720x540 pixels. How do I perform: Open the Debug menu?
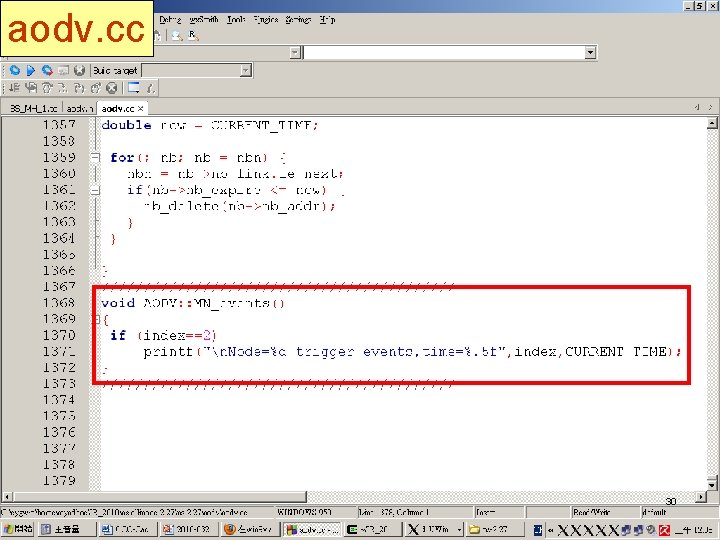[x=170, y=19]
